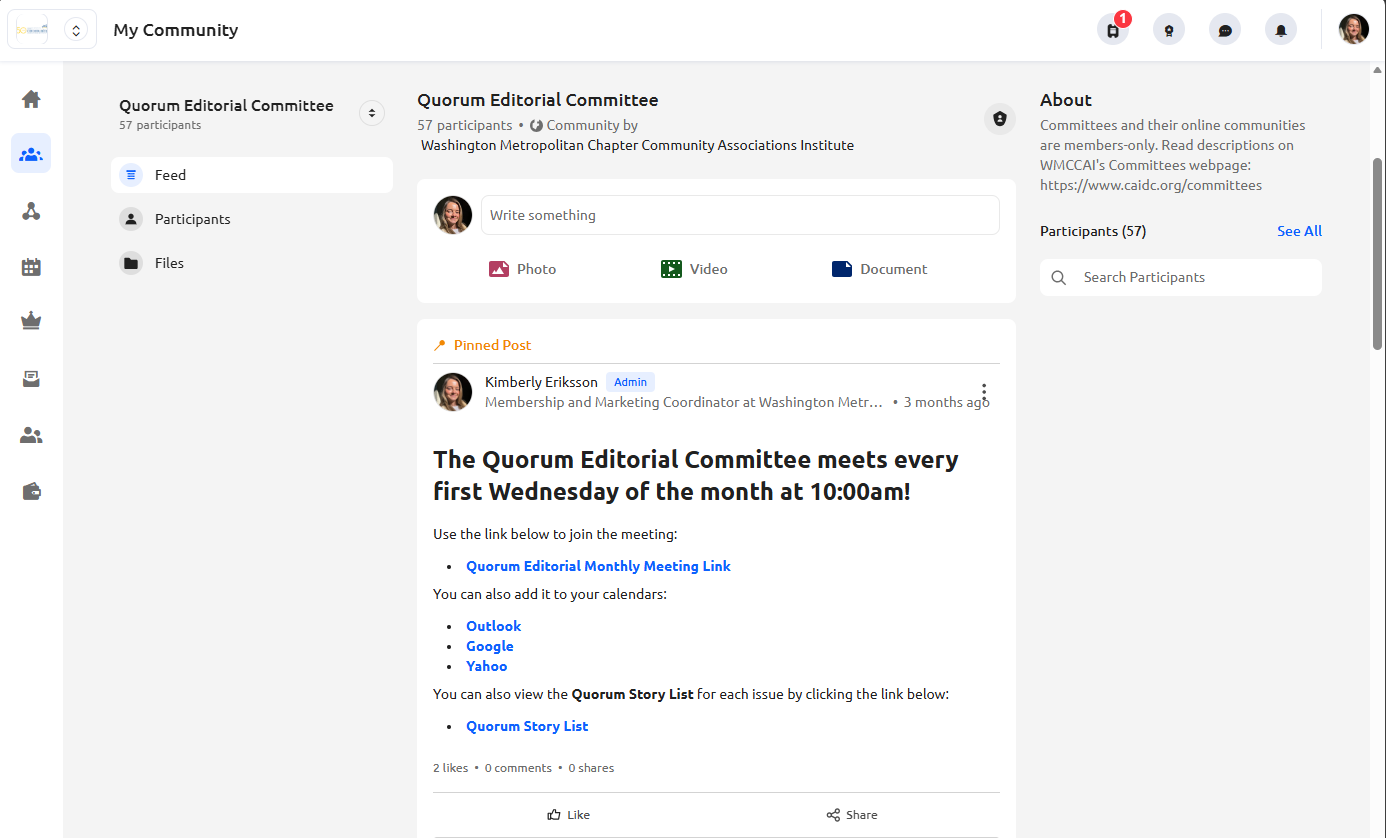Screen dimensions: 1386x838
Task: Click the Kimberly Eriksson author name
Action: pyautogui.click(x=541, y=382)
